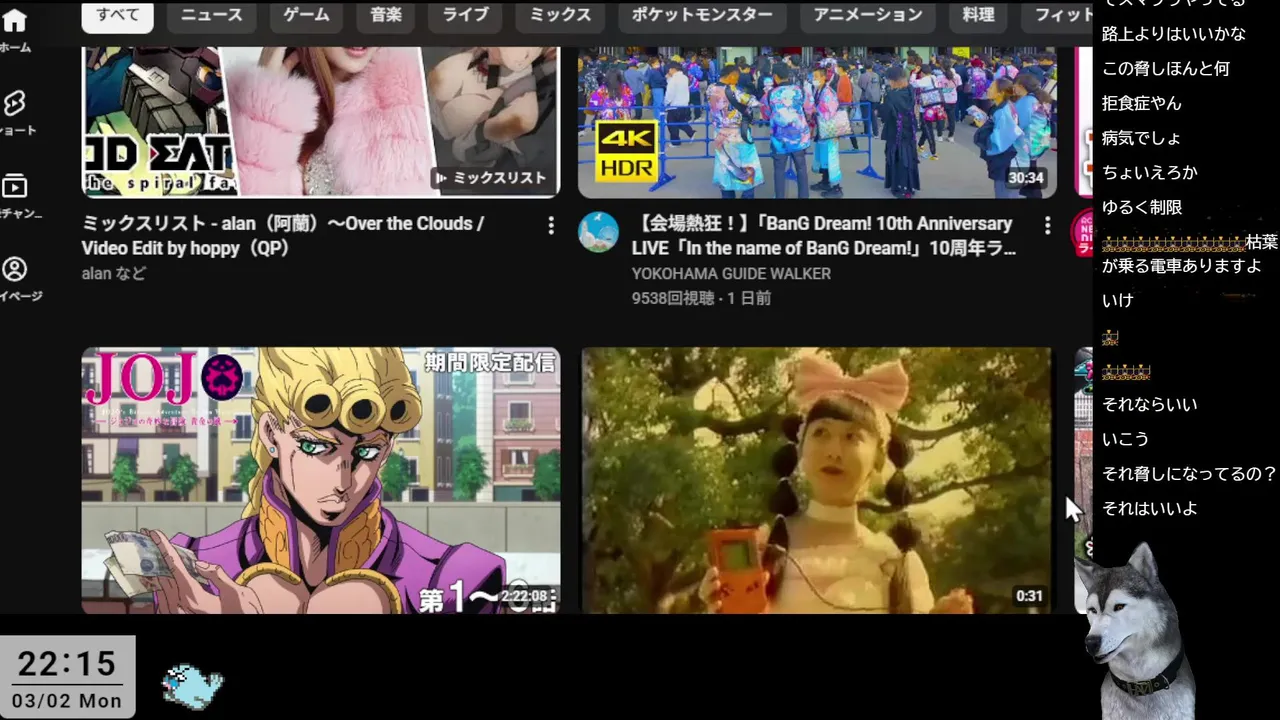Select the 料理 filter chip
The image size is (1280, 720).
pyautogui.click(x=978, y=15)
